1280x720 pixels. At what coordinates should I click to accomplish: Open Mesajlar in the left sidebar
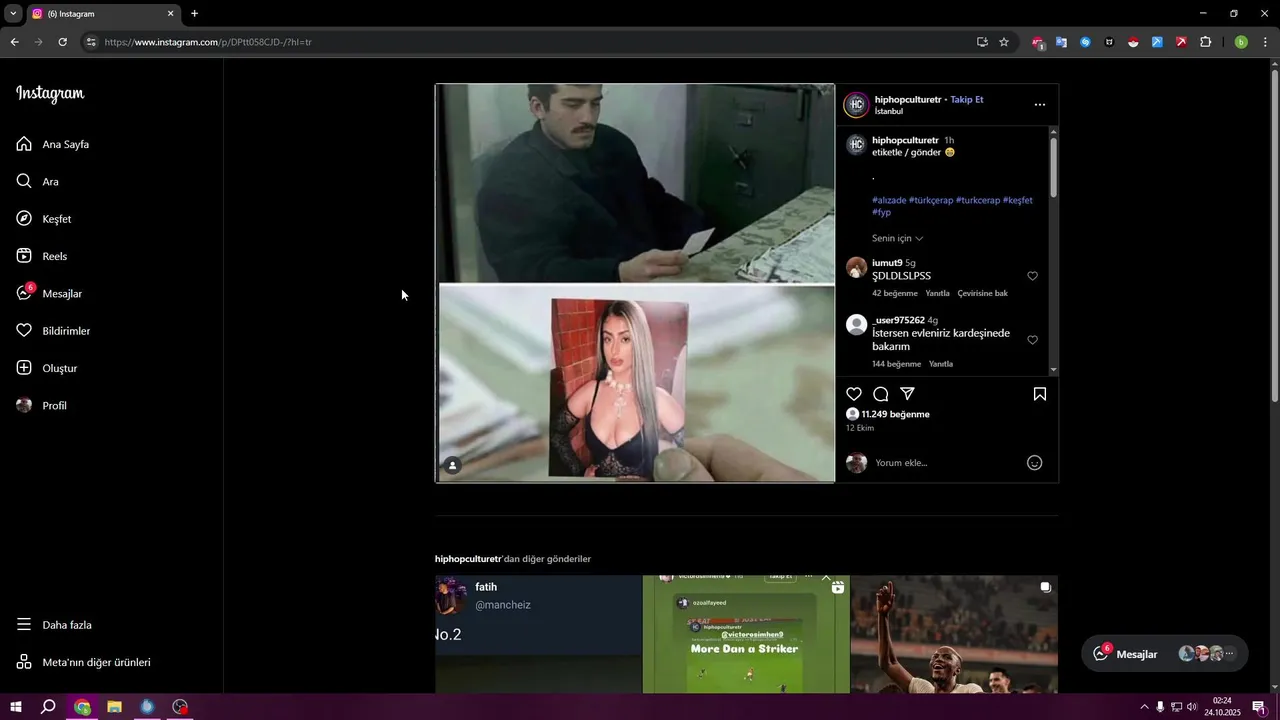[49, 293]
